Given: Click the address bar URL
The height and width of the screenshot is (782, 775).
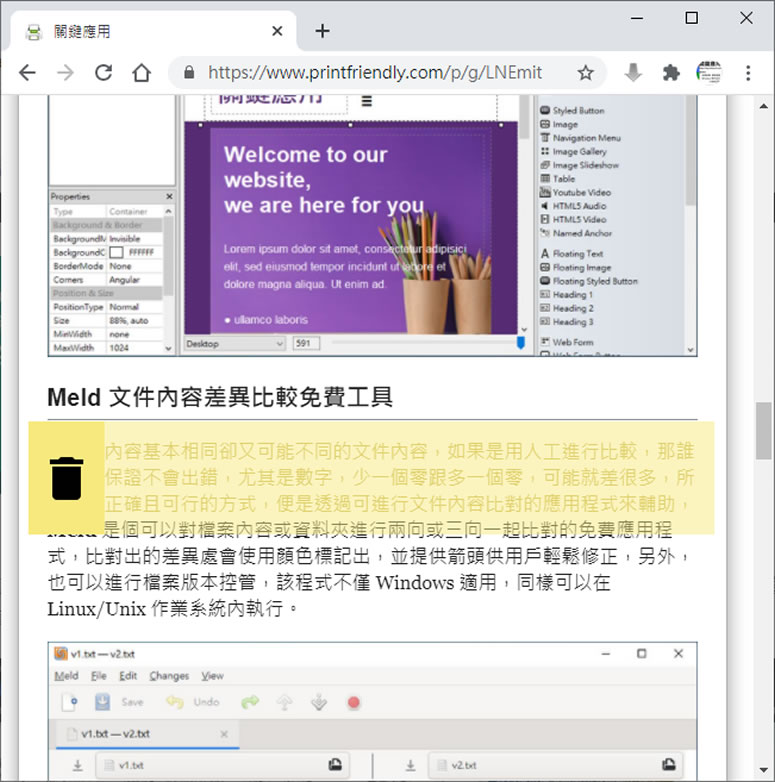Looking at the screenshot, I should (375, 73).
